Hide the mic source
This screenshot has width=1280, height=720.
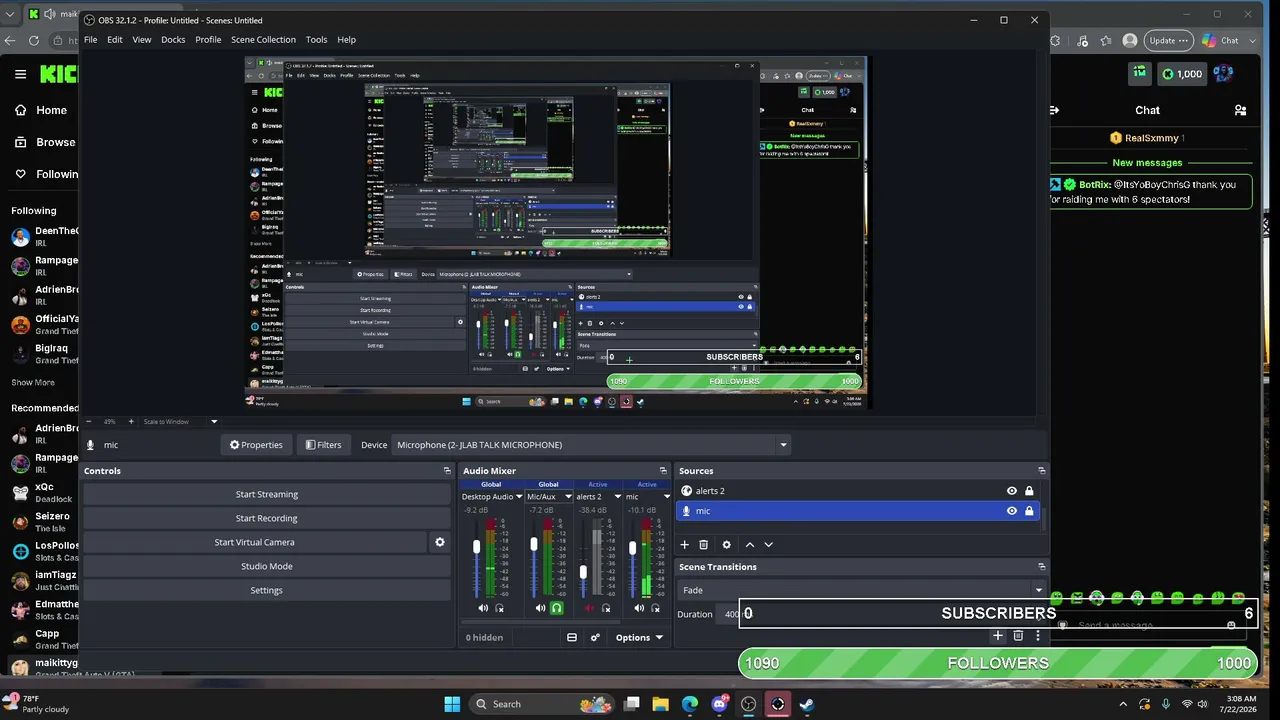point(1012,511)
